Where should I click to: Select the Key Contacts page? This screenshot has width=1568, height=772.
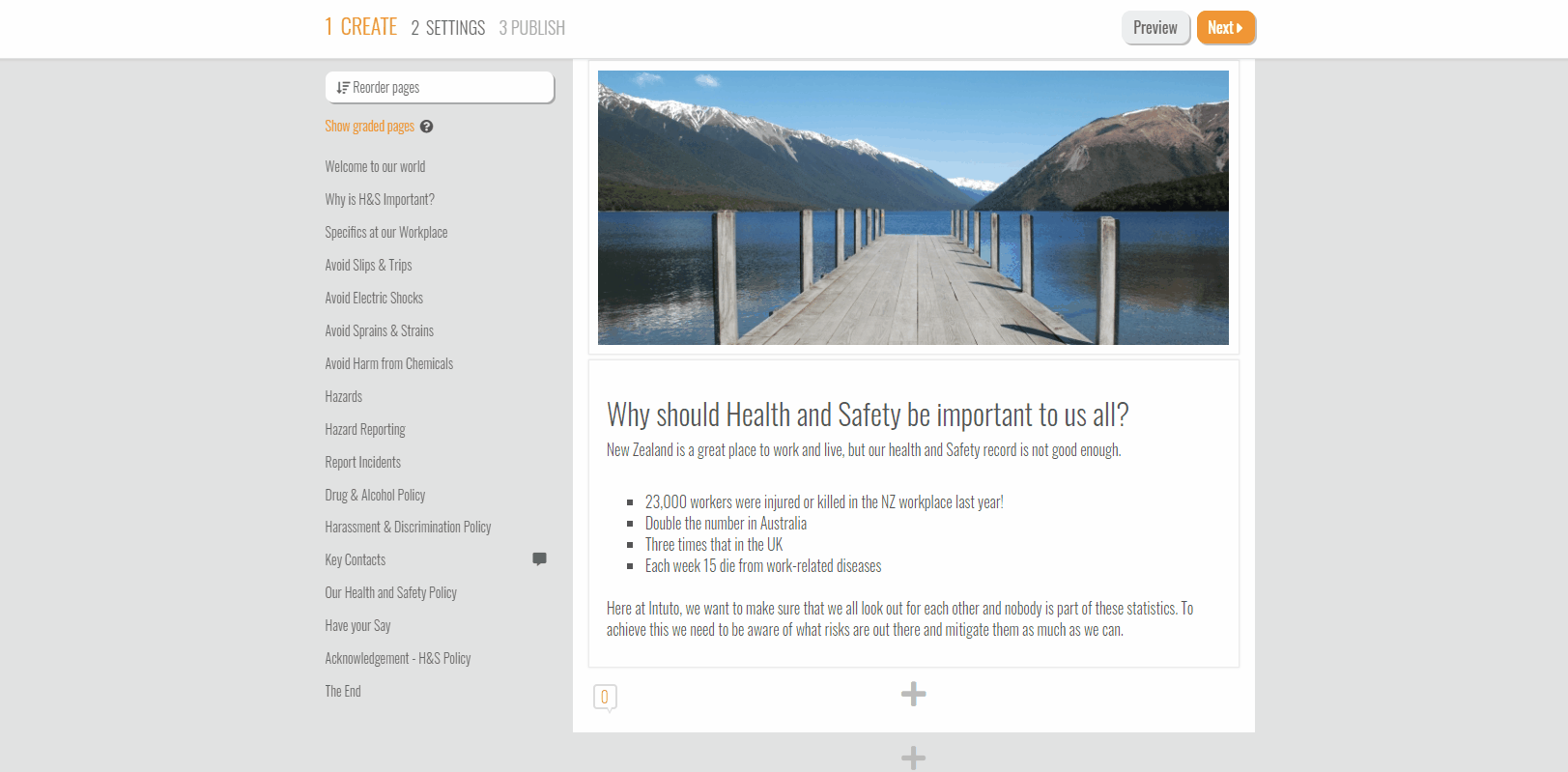355,560
